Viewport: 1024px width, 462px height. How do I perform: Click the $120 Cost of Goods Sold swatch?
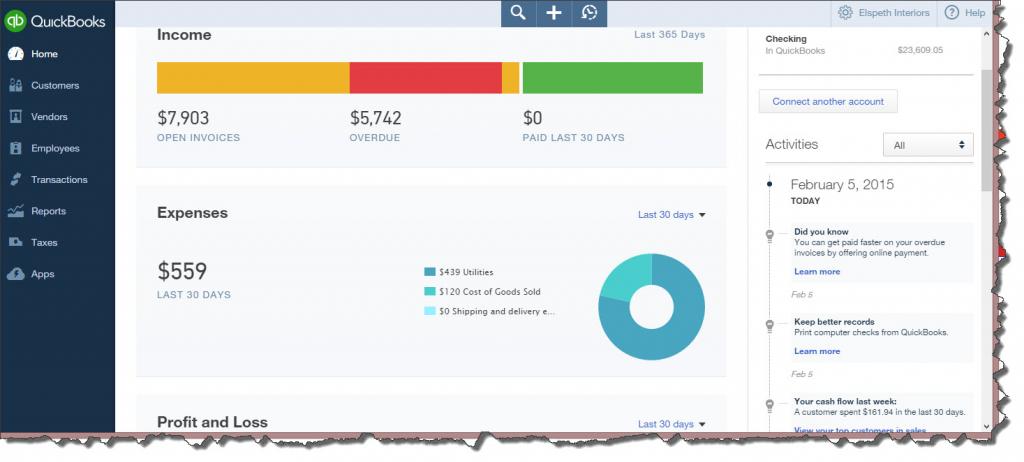tap(430, 291)
